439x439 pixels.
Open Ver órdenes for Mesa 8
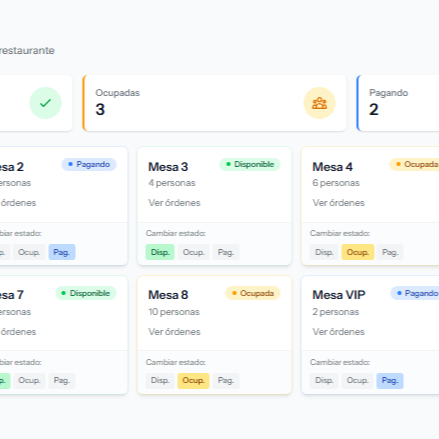point(174,332)
